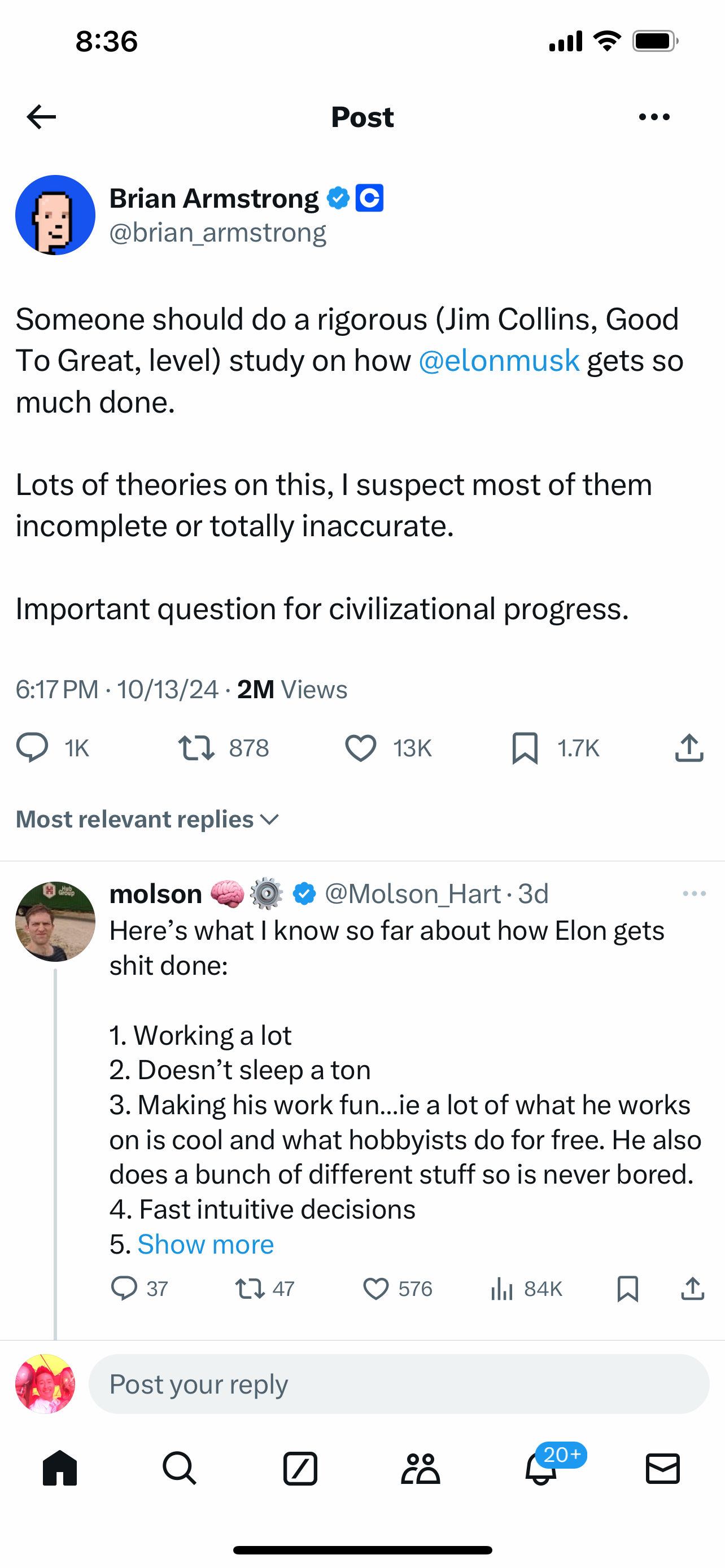Open the @brian_armstrong handle profile
Screen dimensions: 725x1568
[217, 233]
